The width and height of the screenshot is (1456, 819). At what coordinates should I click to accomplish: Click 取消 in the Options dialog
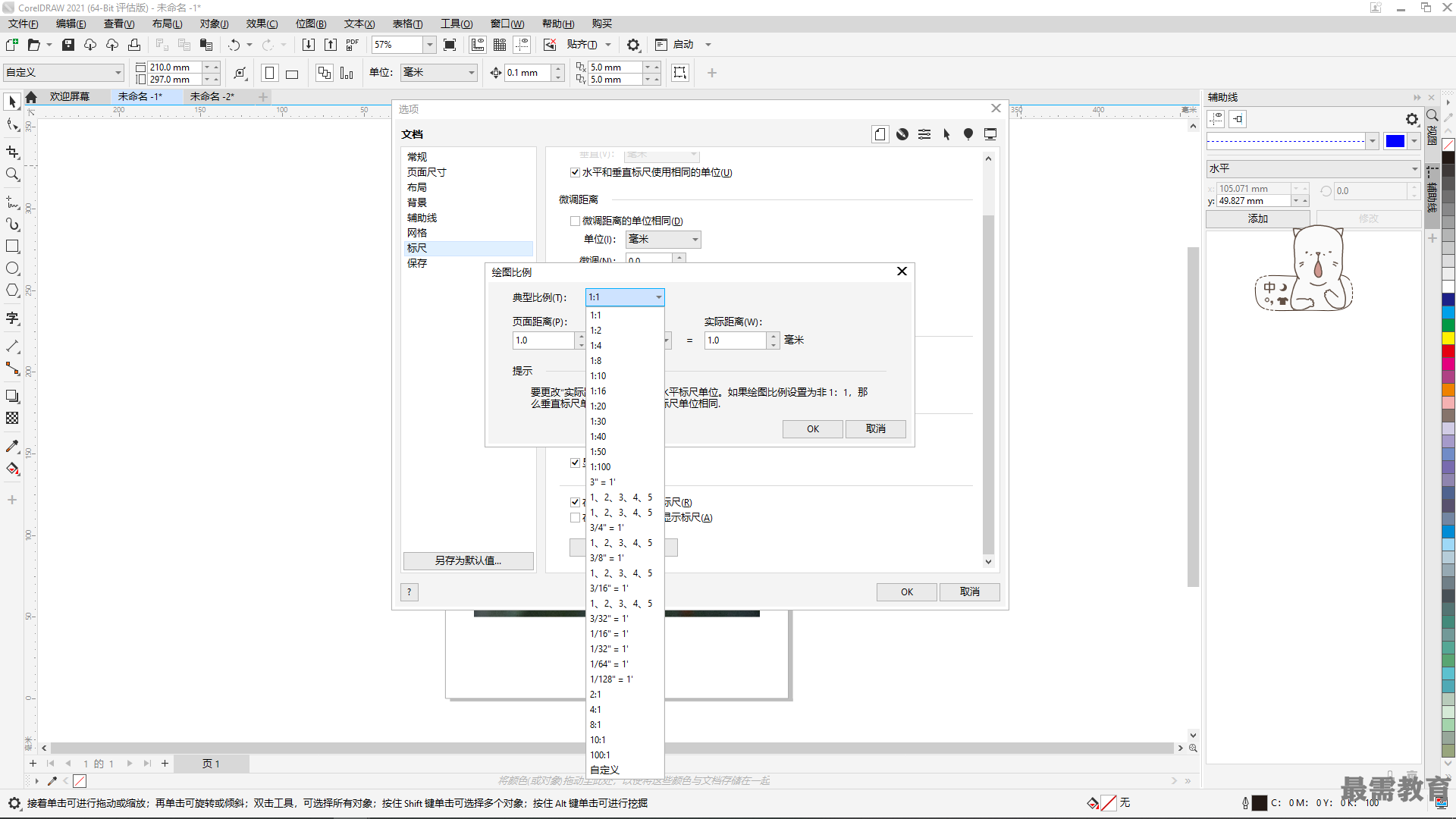pyautogui.click(x=970, y=592)
